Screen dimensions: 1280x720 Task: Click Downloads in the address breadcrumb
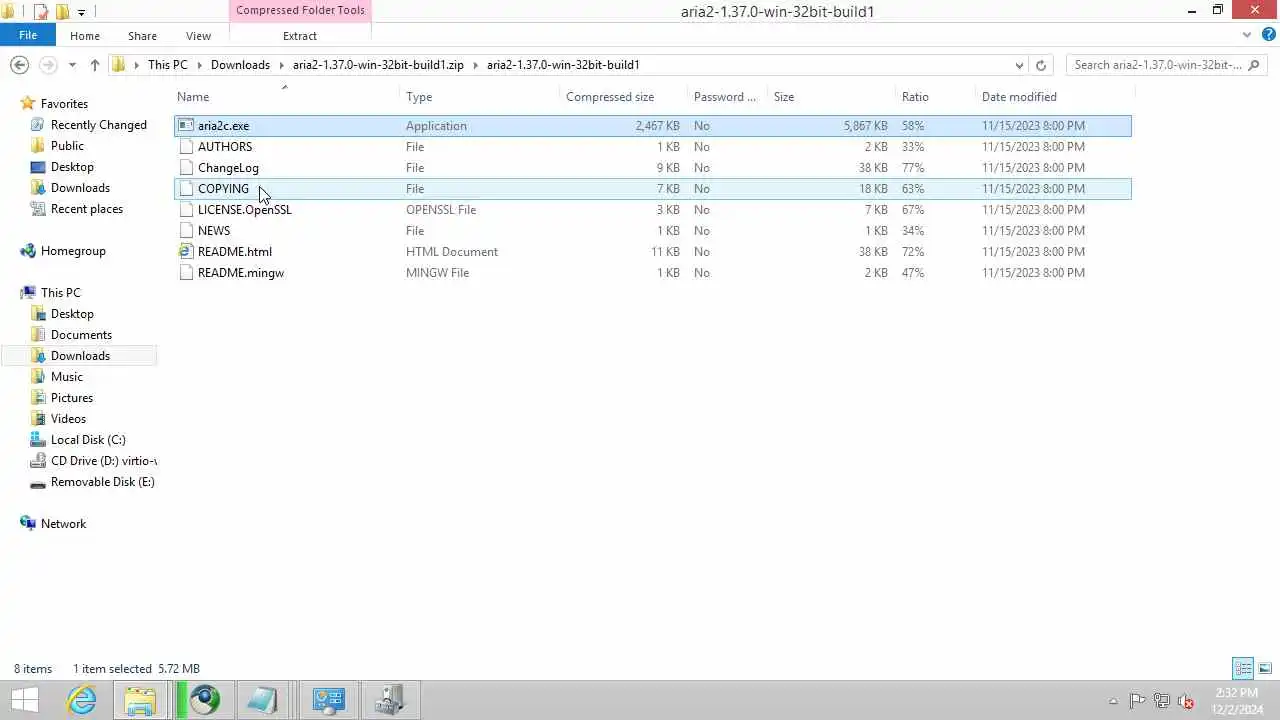[240, 65]
